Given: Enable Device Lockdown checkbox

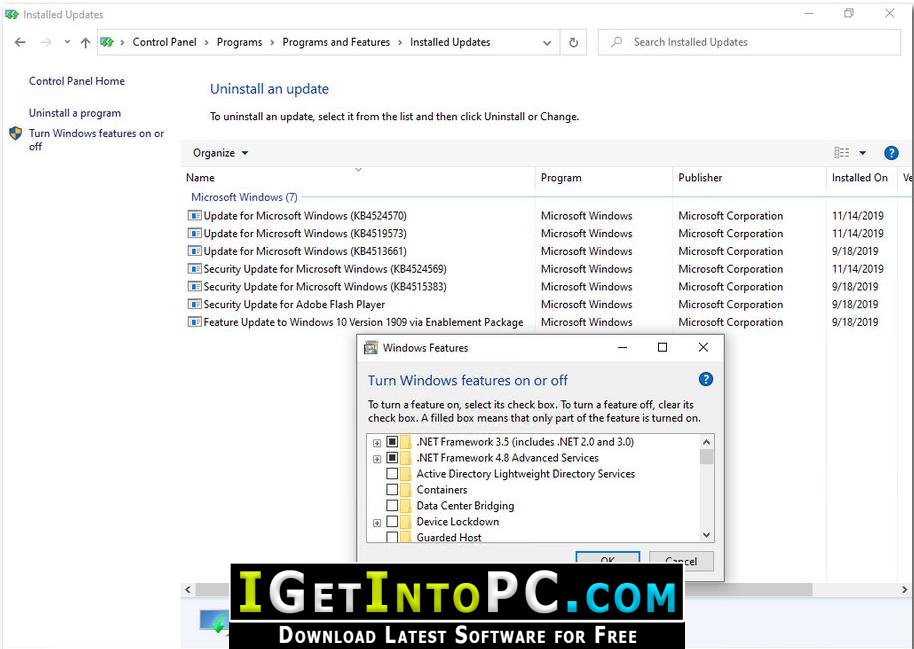Looking at the screenshot, I should pyautogui.click(x=392, y=522).
